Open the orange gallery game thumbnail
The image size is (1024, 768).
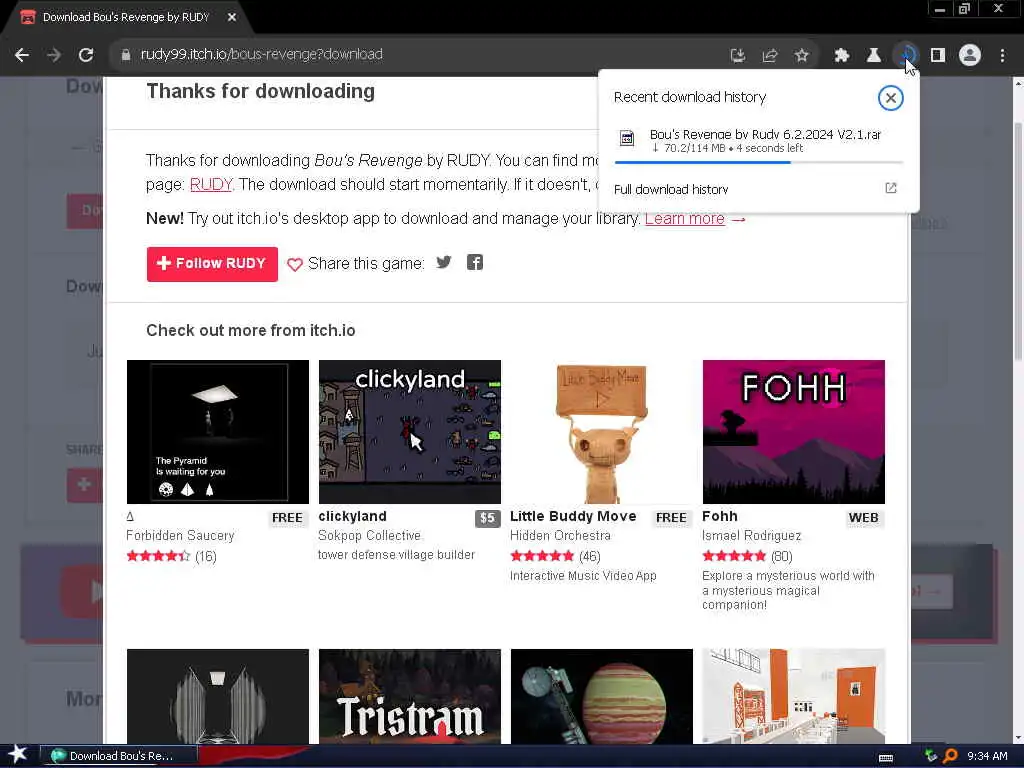793,696
